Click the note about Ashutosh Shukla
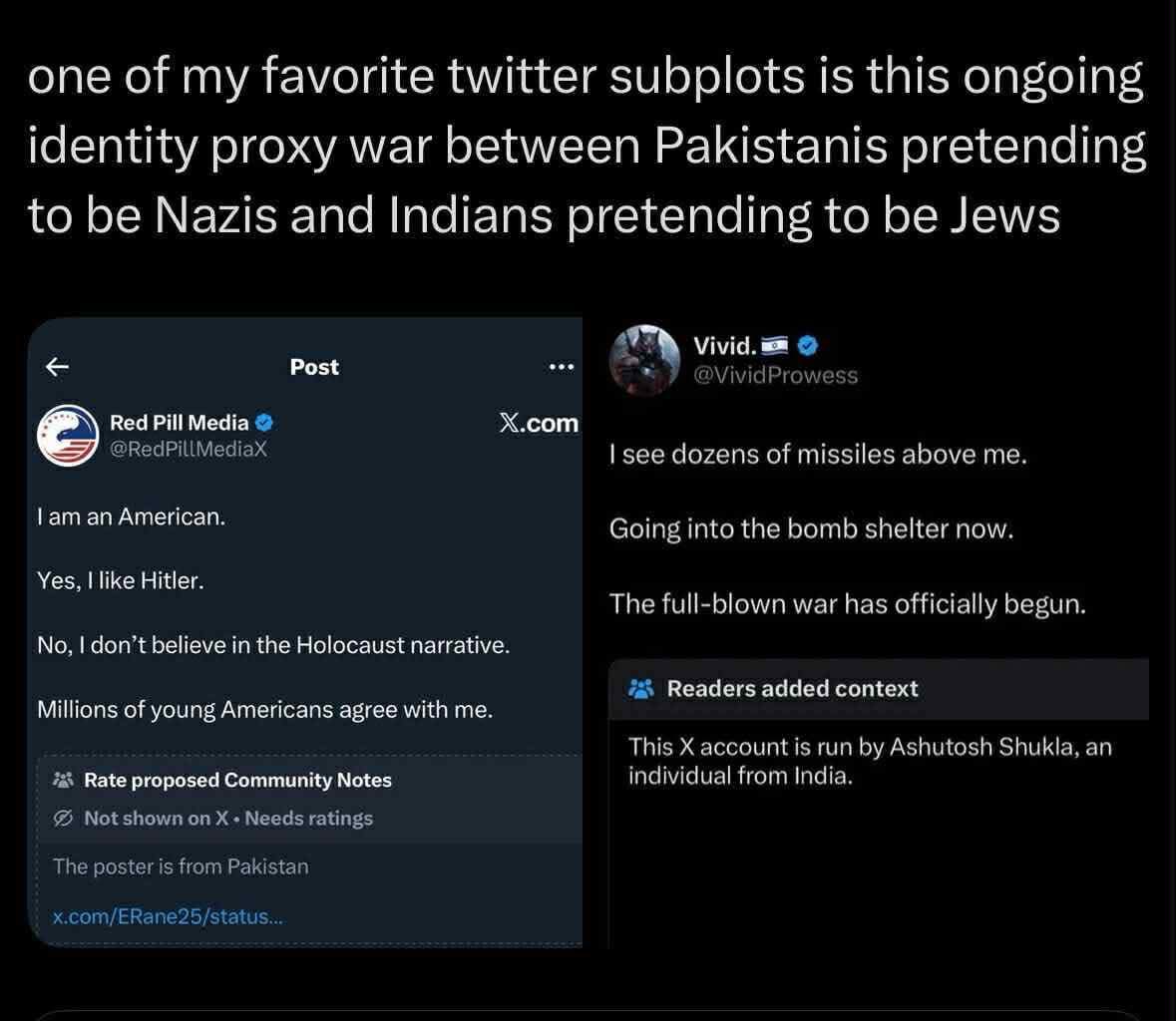This screenshot has width=1176, height=1021. click(870, 761)
